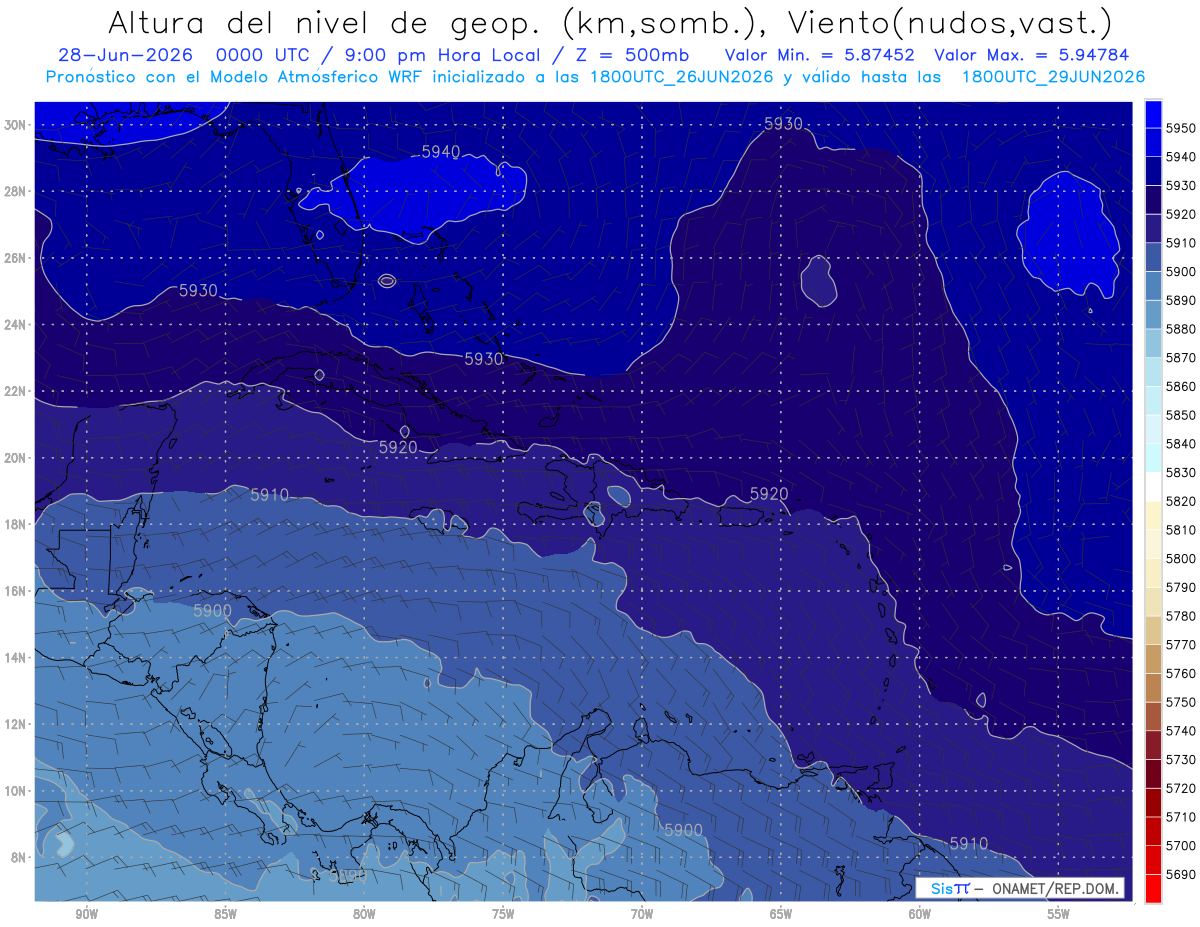Click the colorbar label 5880
Image resolution: width=1200 pixels, height=927 pixels.
(x=1180, y=329)
